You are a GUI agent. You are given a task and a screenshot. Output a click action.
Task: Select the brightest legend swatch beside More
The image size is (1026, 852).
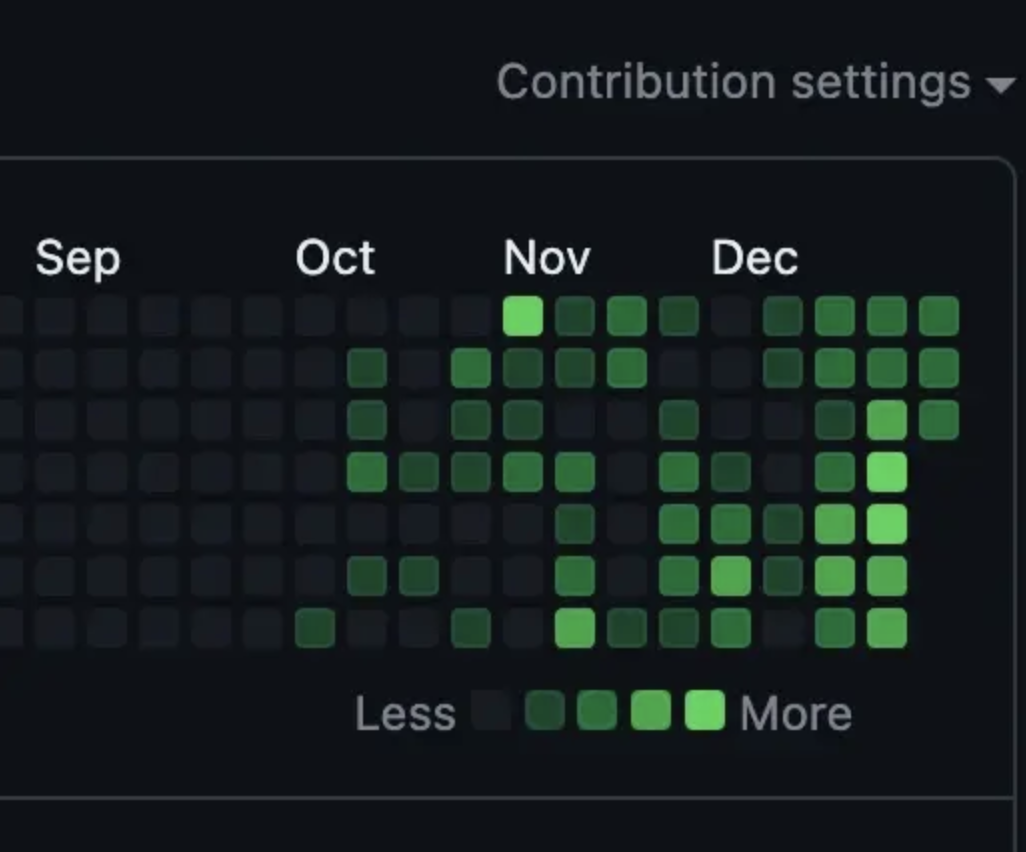pyautogui.click(x=705, y=710)
